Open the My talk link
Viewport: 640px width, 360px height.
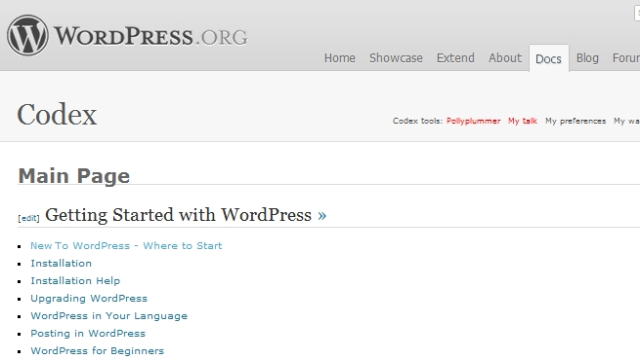tap(522, 121)
